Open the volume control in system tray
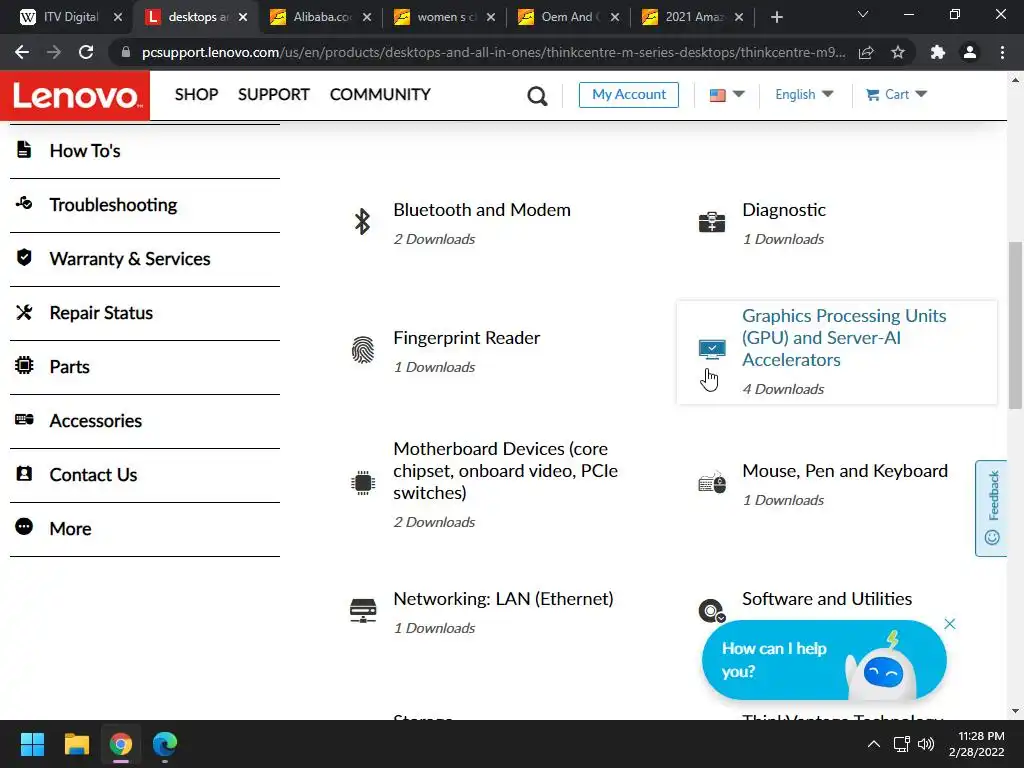 pos(925,744)
